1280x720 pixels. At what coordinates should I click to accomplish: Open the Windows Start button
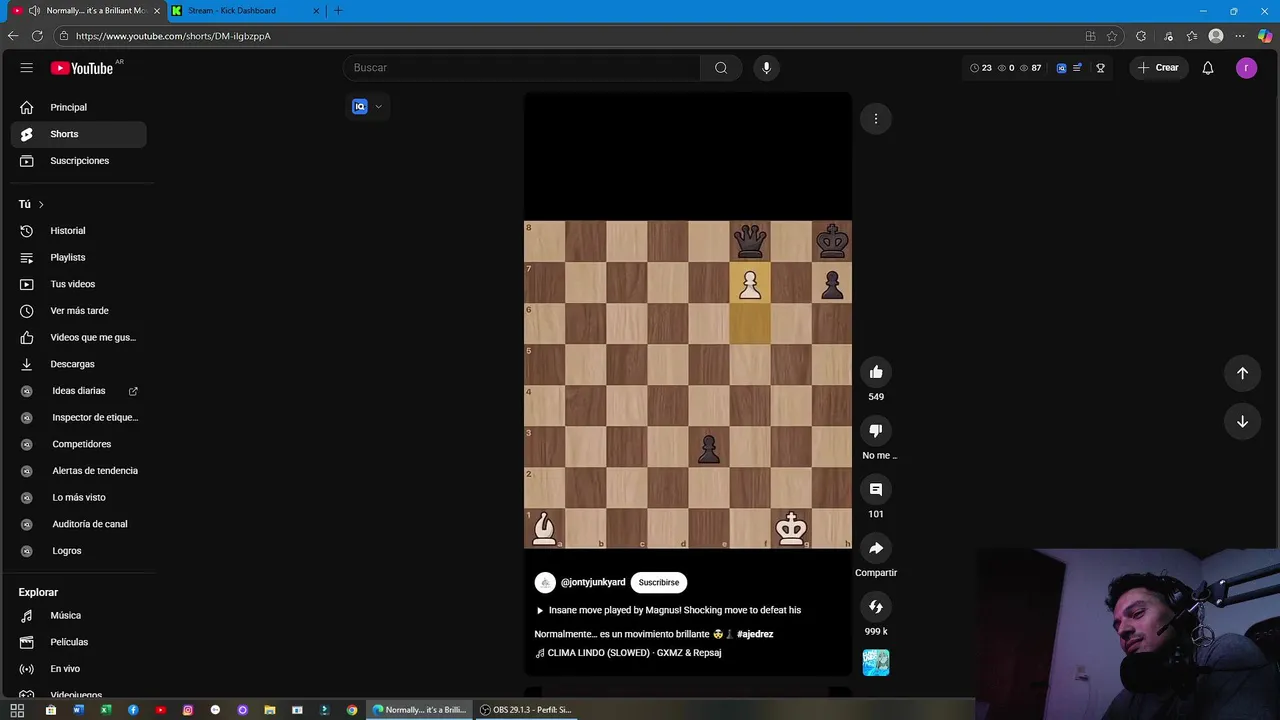click(x=17, y=710)
